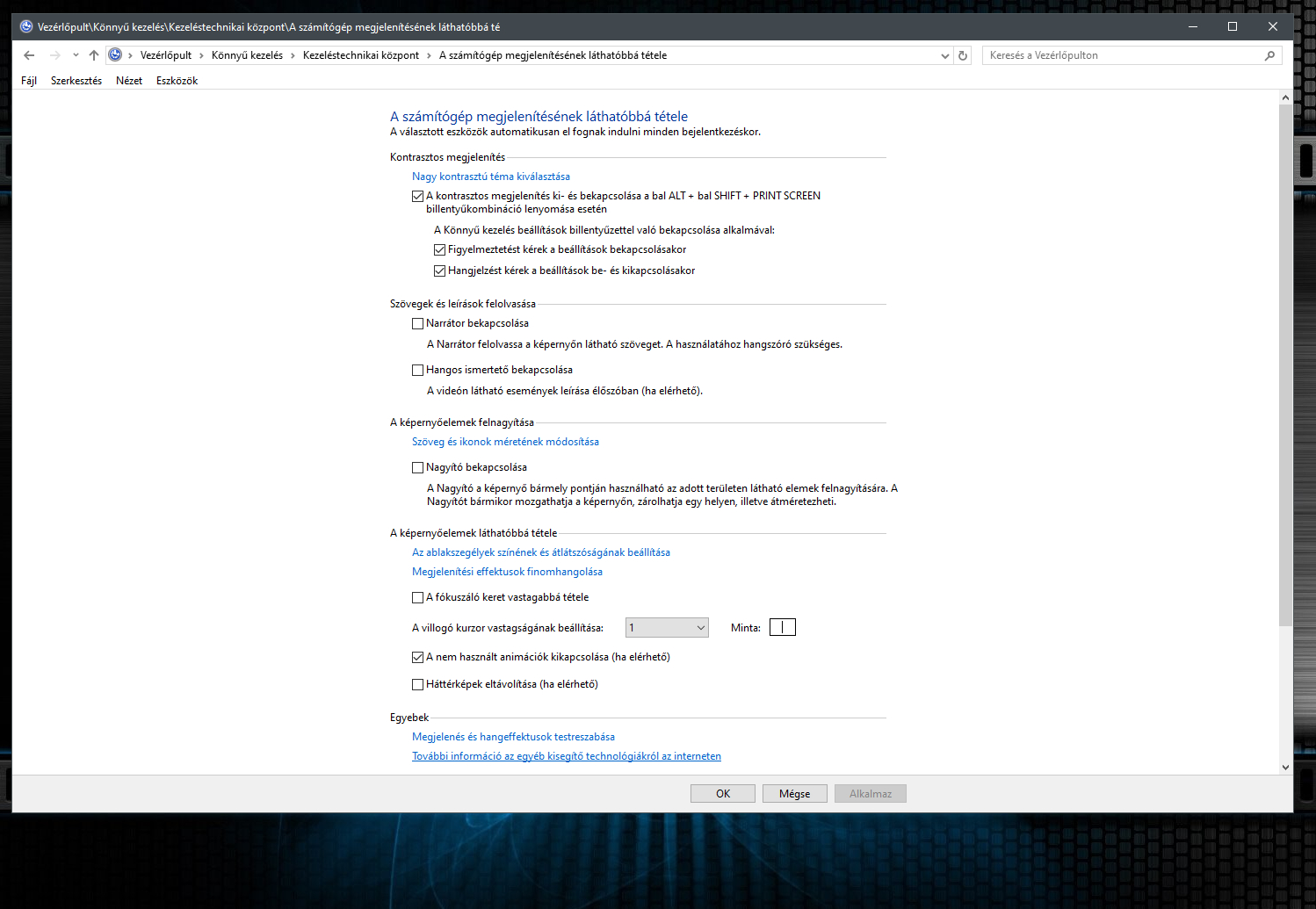Screen dimensions: 1316x909
Task: Click the Forward navigation arrow
Action: point(55,55)
